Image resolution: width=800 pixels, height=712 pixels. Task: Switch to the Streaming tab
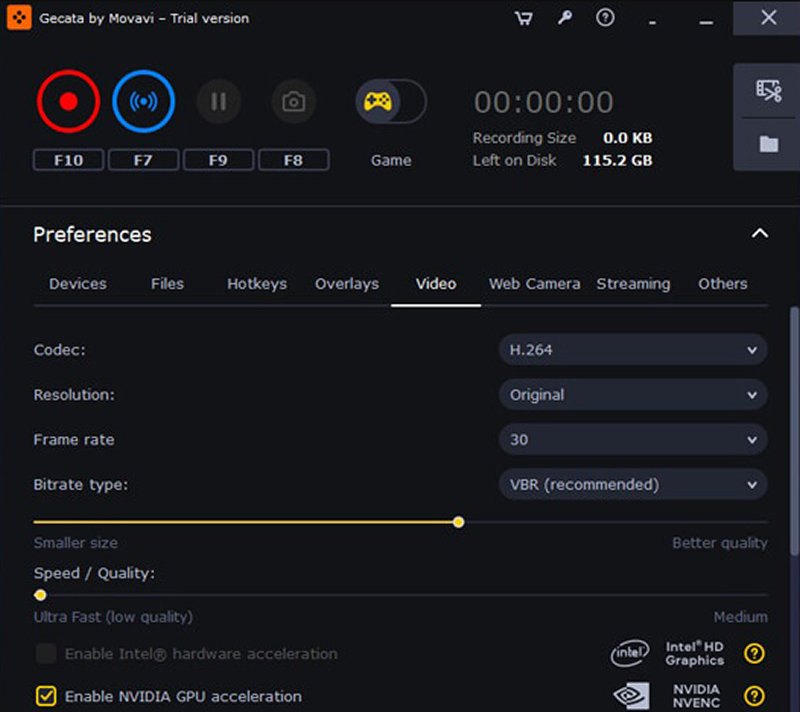pos(633,284)
